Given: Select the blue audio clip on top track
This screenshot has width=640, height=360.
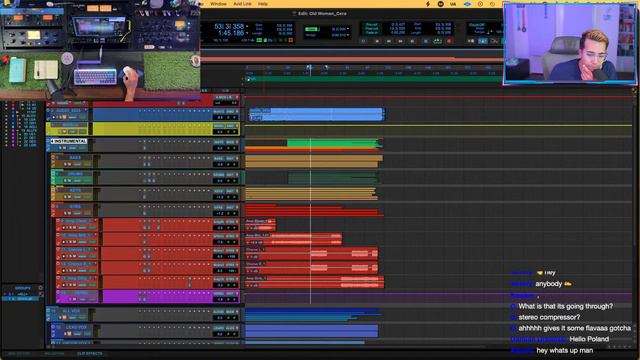Looking at the screenshot, I should tap(316, 114).
